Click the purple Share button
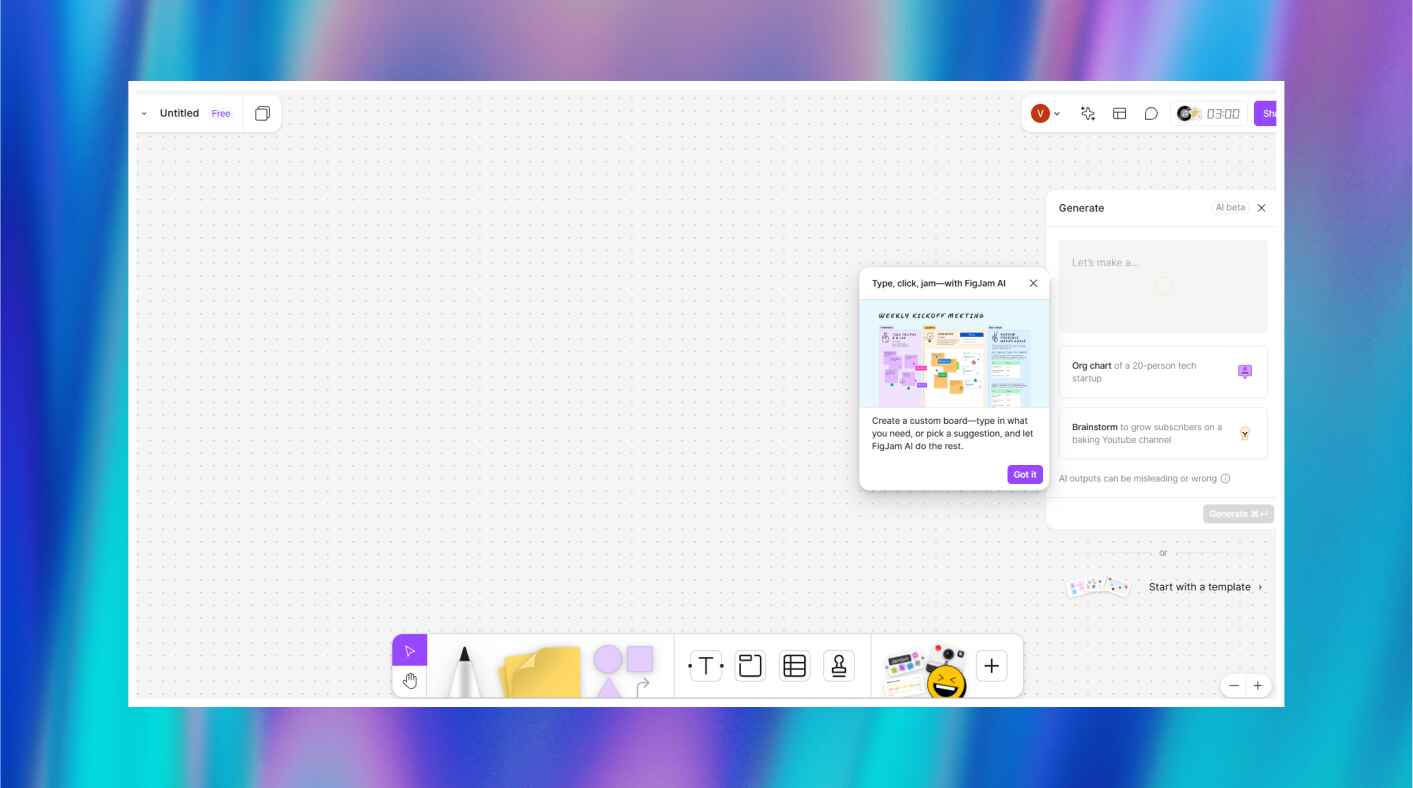1413x788 pixels. point(1266,114)
